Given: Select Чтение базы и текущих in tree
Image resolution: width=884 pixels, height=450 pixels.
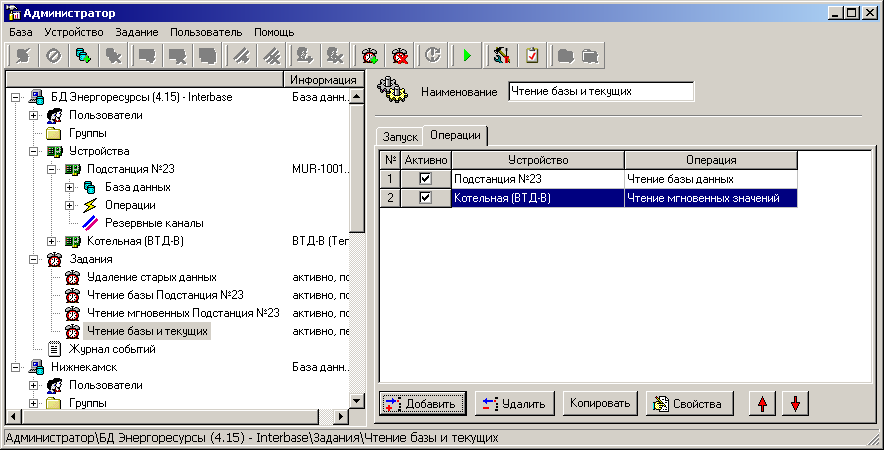Looking at the screenshot, I should tap(147, 331).
